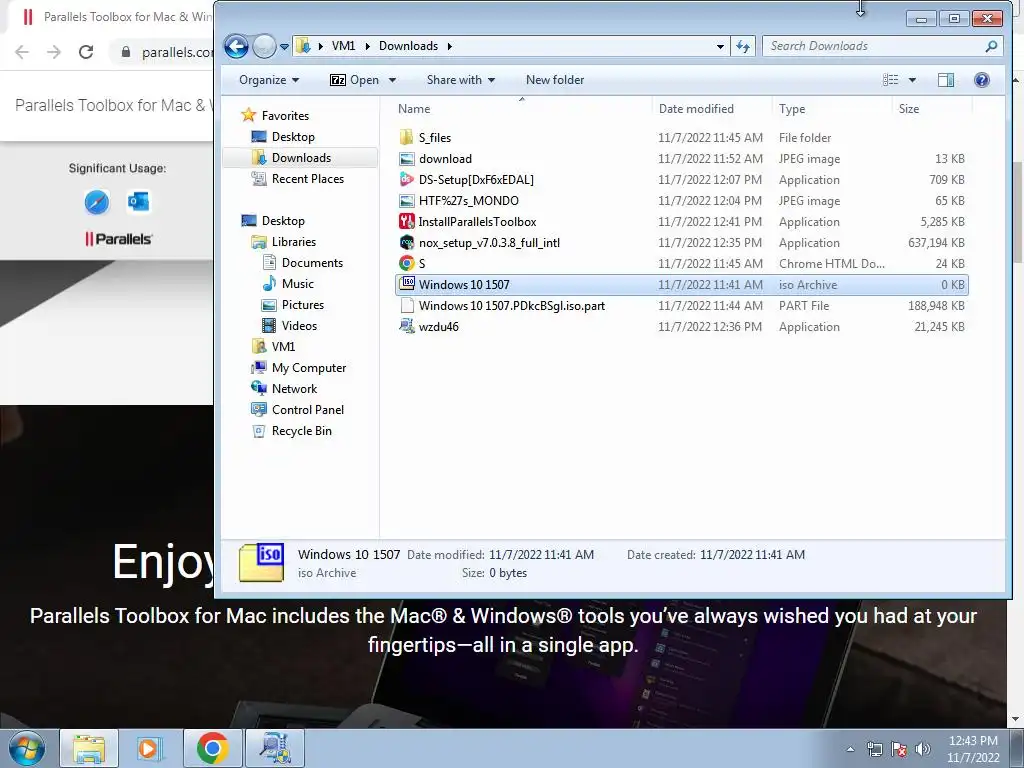Open Videos library
1024x768 pixels.
[x=299, y=325]
